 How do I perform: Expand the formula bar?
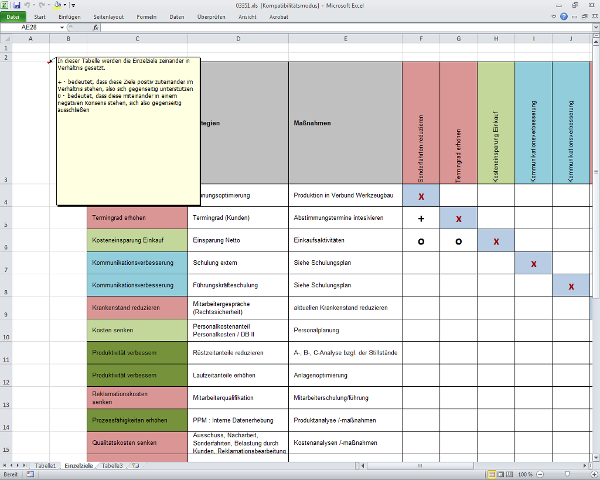[x=594, y=27]
